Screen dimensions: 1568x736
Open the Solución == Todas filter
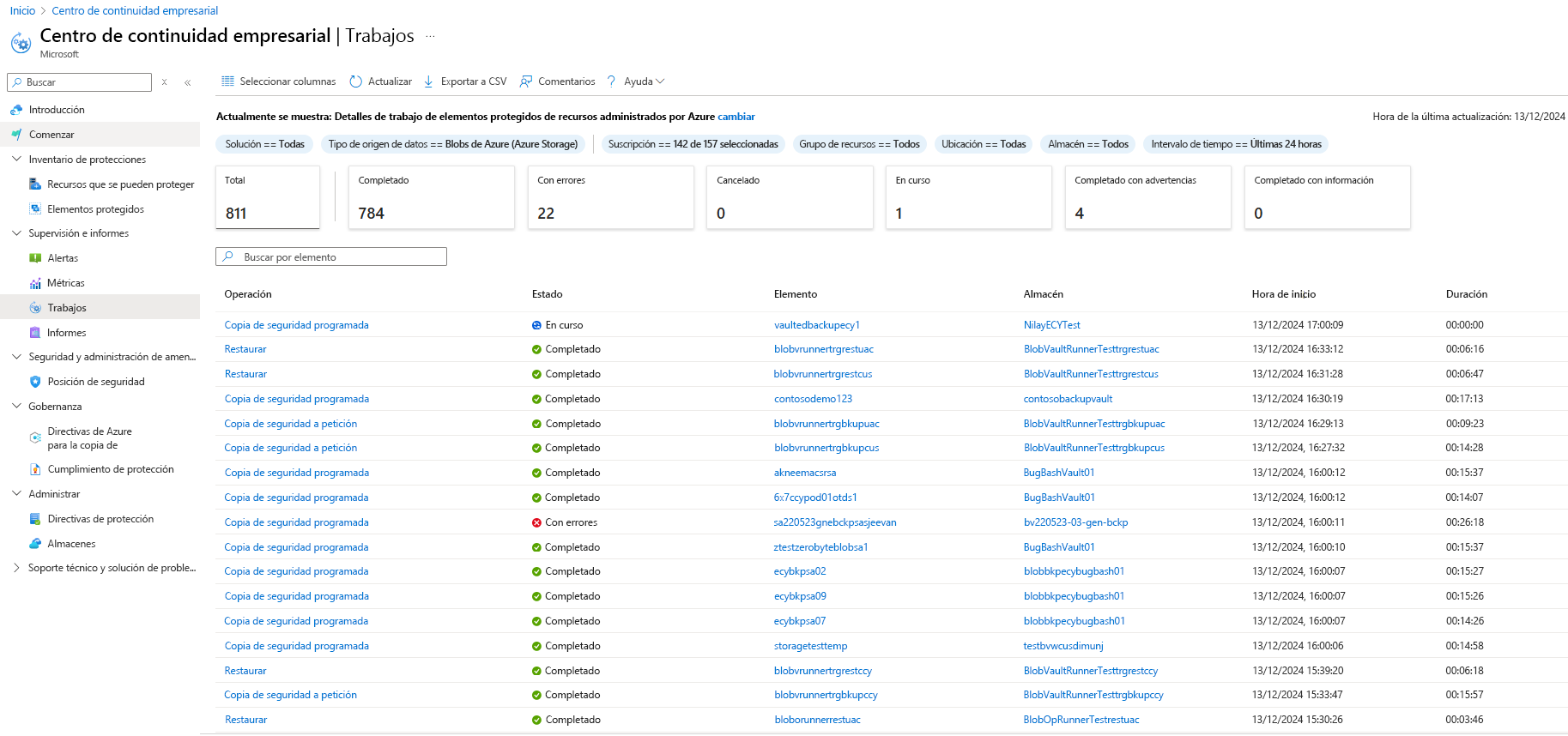[264, 144]
